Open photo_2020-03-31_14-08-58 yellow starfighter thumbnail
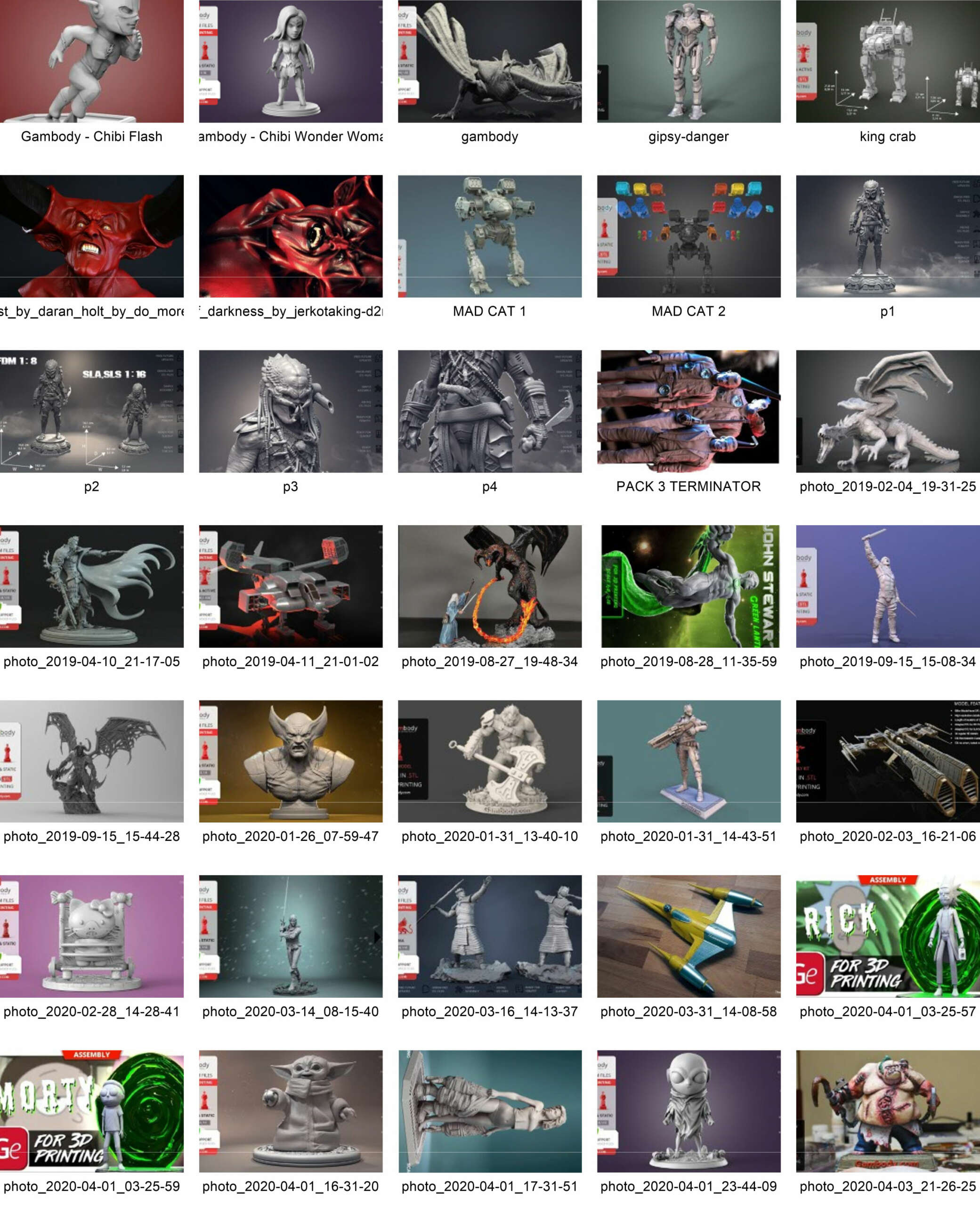 pos(688,936)
